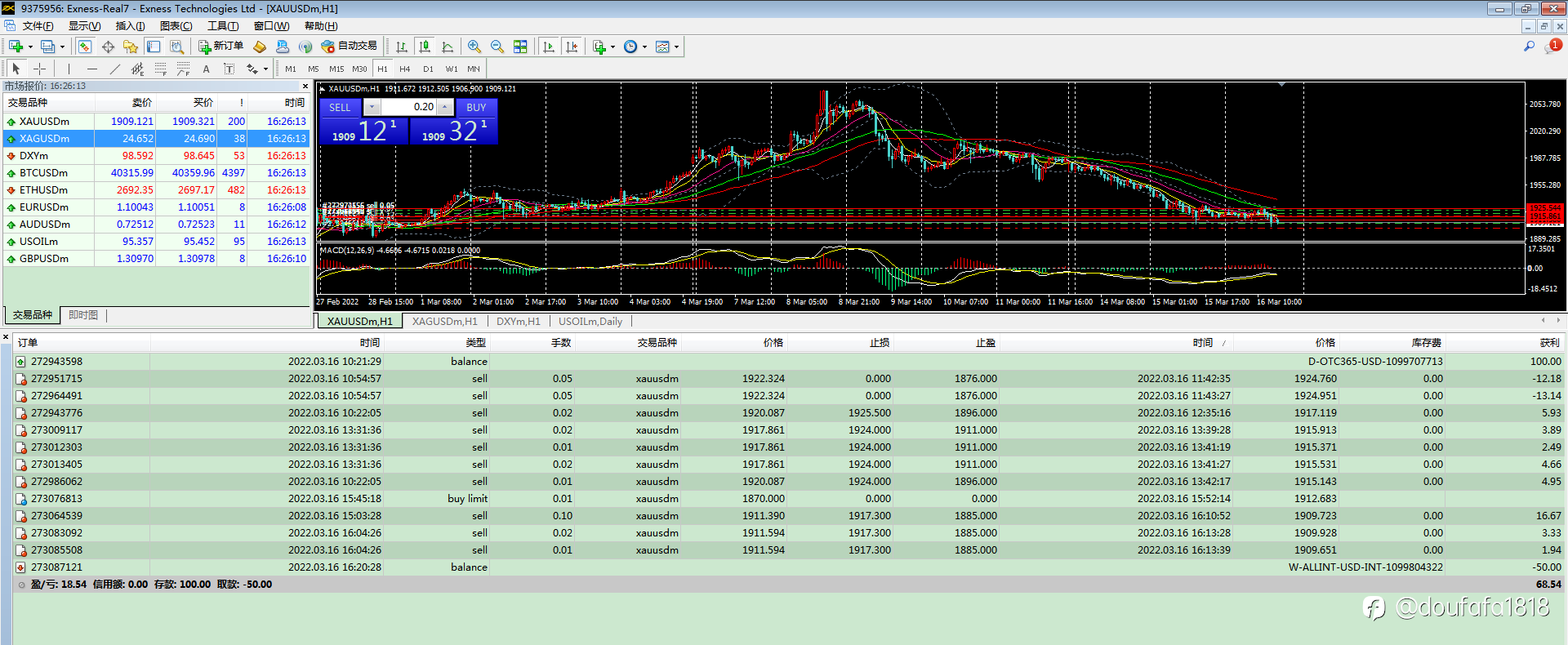Image resolution: width=1568 pixels, height=645 pixels.
Task: Toggle the Market Watch panel icon
Action: click(85, 47)
